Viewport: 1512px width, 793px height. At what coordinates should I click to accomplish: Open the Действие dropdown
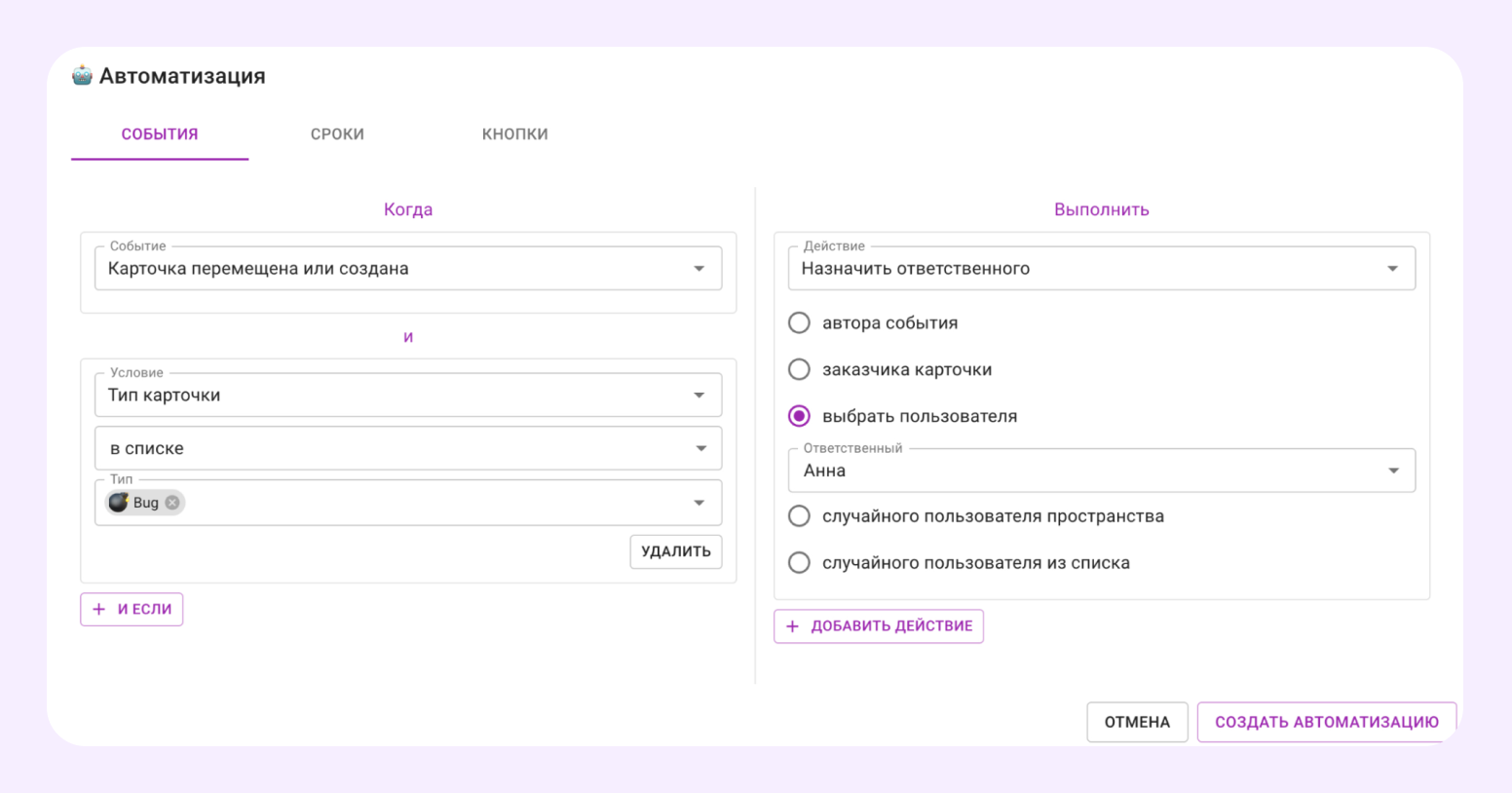point(1102,268)
